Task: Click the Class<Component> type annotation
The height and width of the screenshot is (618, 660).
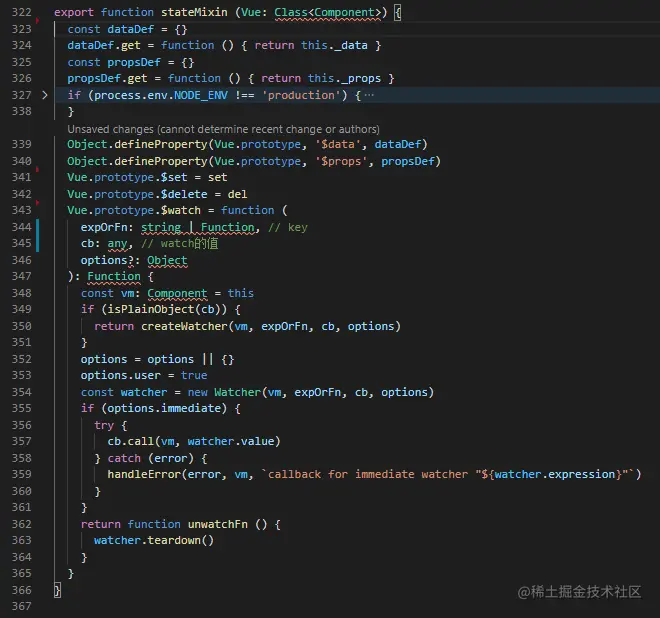Action: (328, 12)
